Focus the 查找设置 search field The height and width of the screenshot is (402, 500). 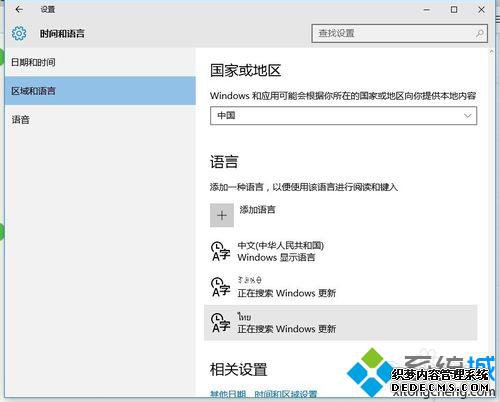coord(399,33)
